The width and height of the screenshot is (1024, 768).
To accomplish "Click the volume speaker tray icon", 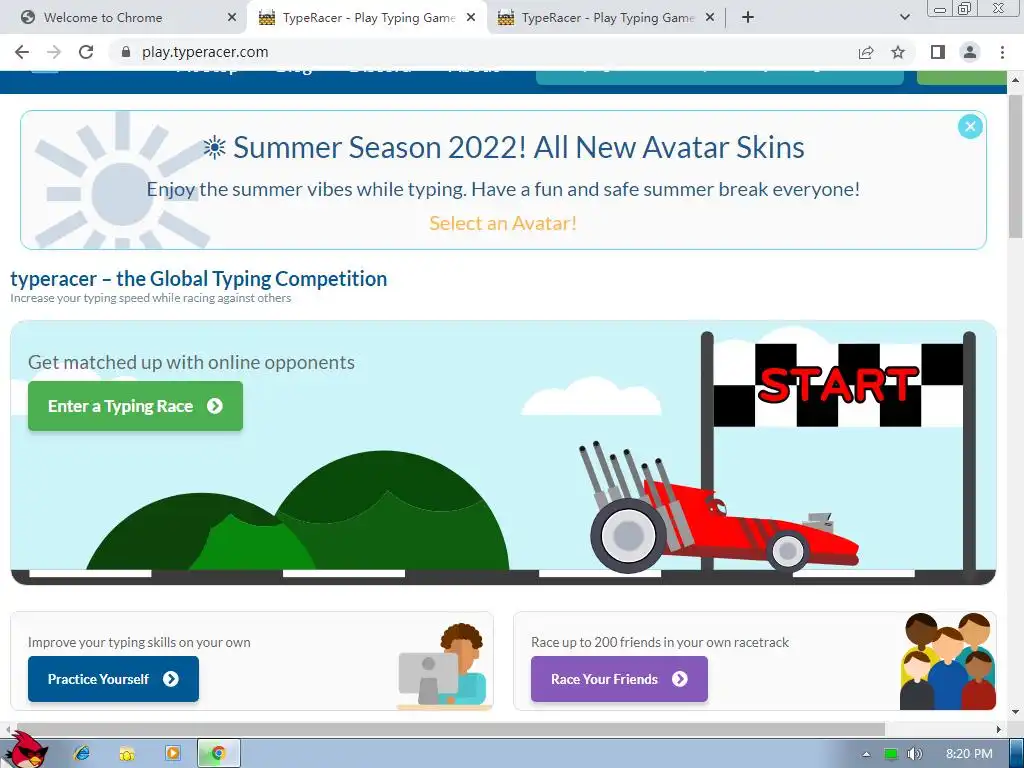I will pos(914,754).
